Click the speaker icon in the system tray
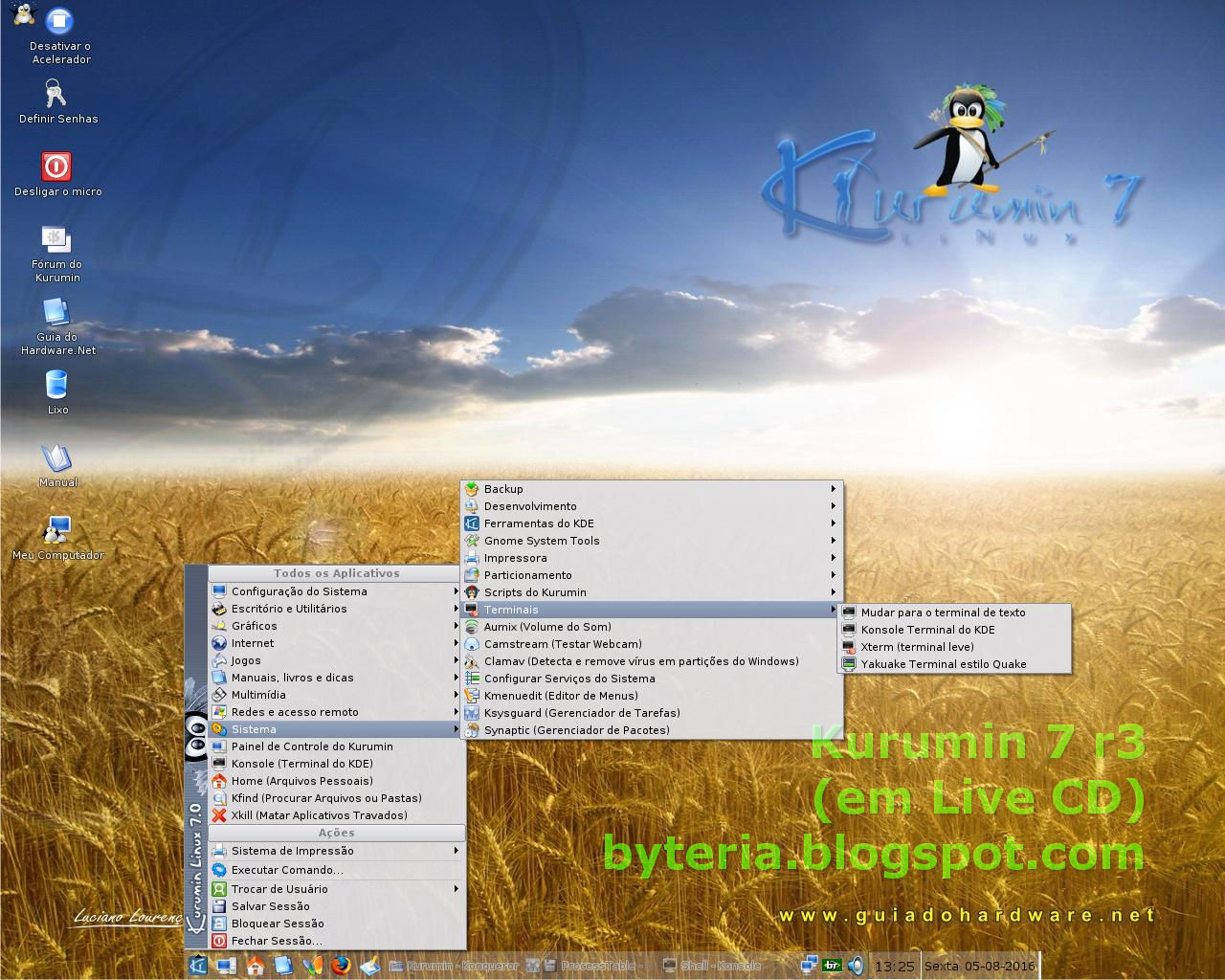 [856, 966]
